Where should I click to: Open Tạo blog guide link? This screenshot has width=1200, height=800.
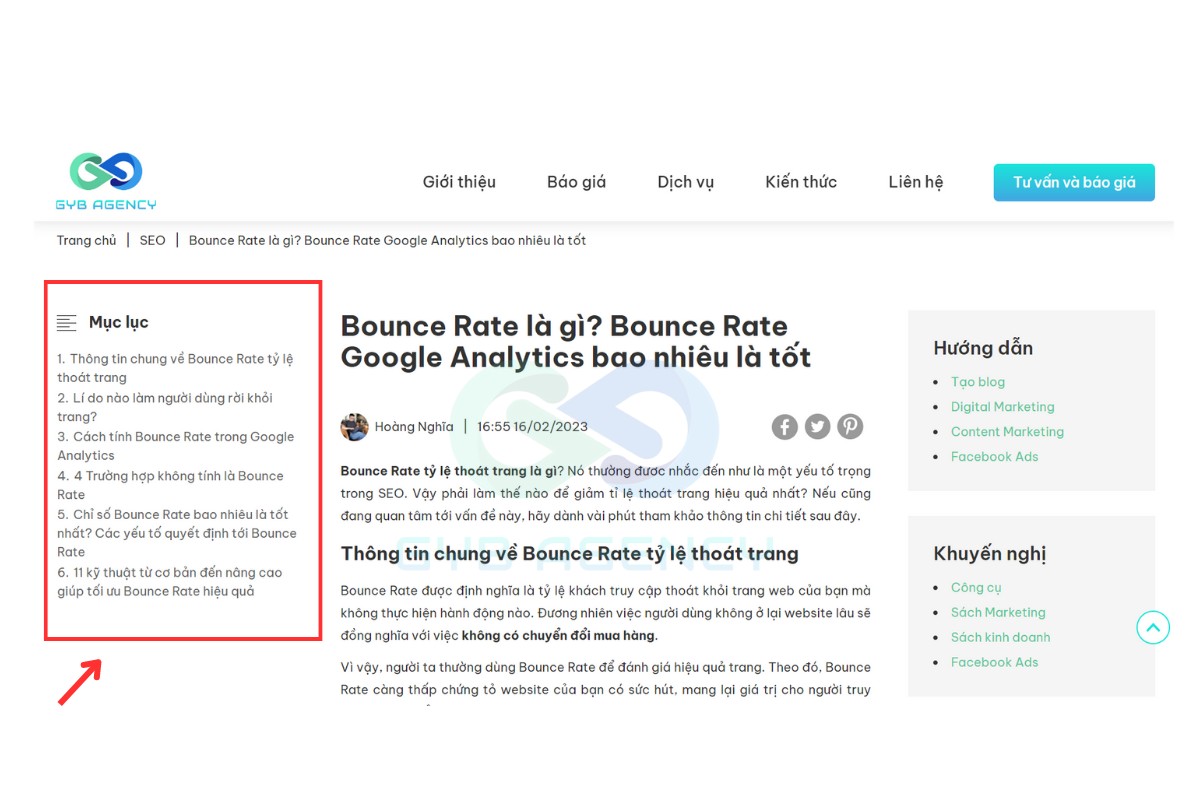[x=978, y=382]
